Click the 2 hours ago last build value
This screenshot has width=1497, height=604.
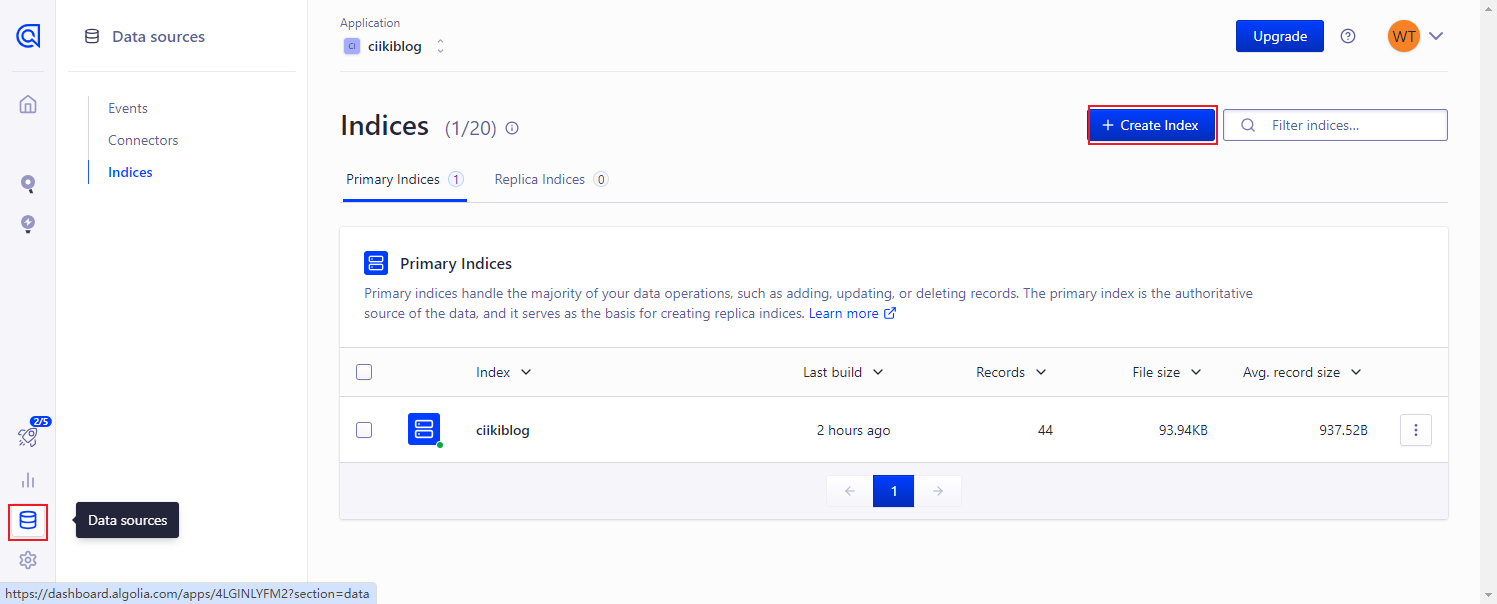tap(853, 430)
